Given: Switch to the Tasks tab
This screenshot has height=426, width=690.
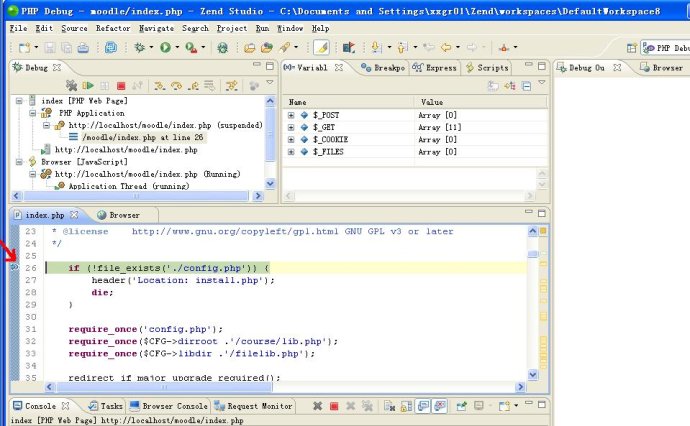Looking at the screenshot, I should click(x=106, y=406).
